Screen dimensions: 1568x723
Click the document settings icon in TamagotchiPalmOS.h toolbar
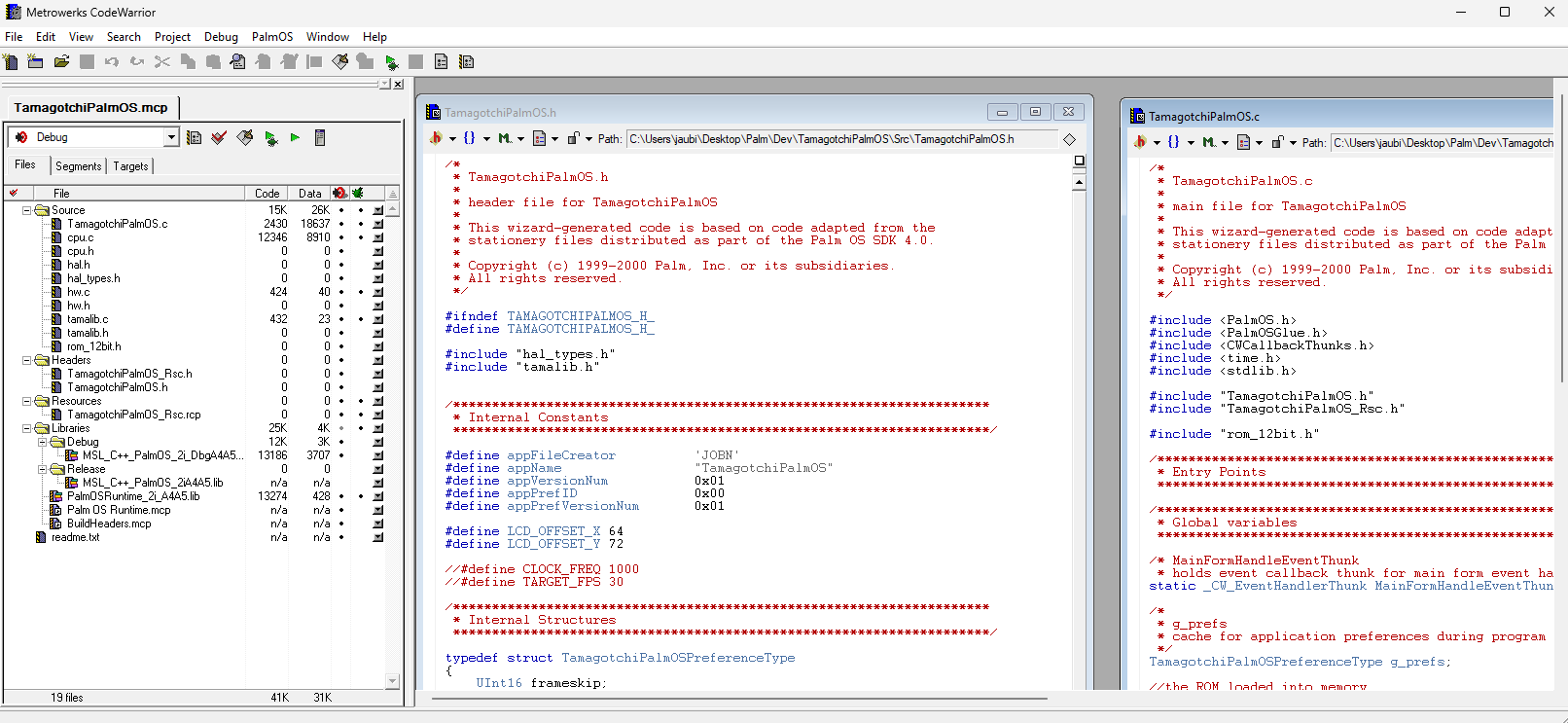(x=540, y=138)
